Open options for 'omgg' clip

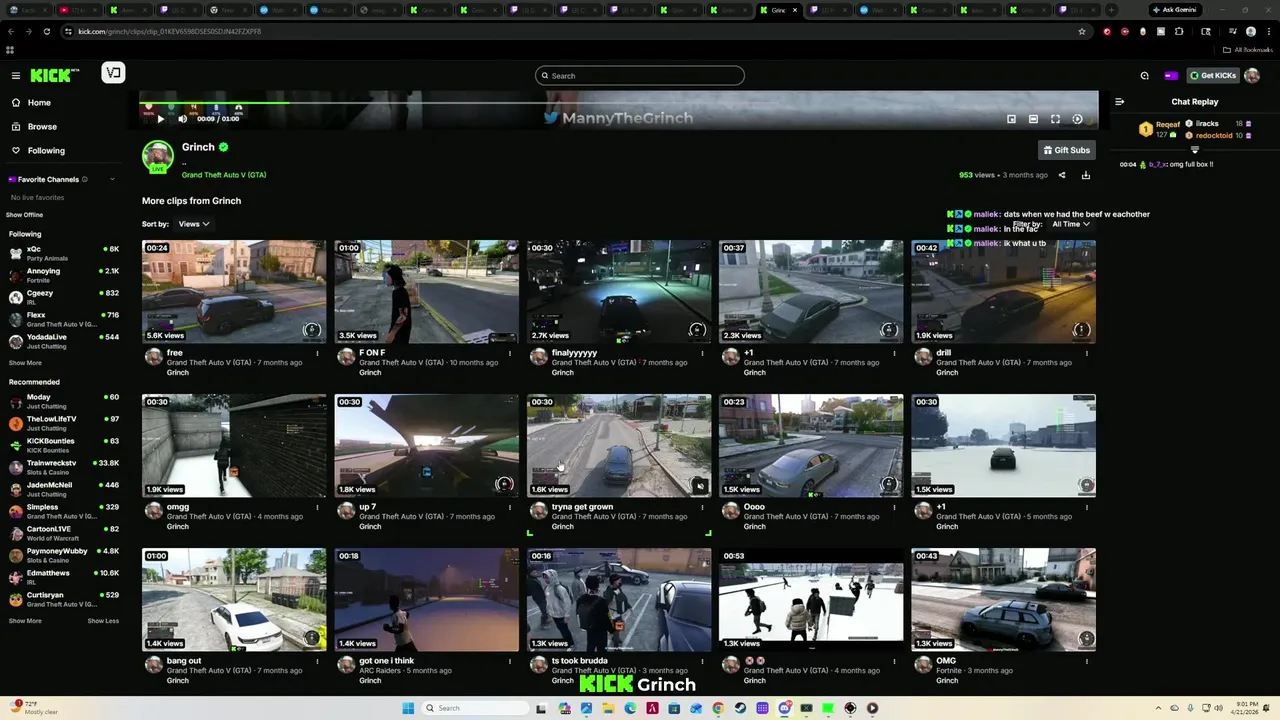point(318,507)
